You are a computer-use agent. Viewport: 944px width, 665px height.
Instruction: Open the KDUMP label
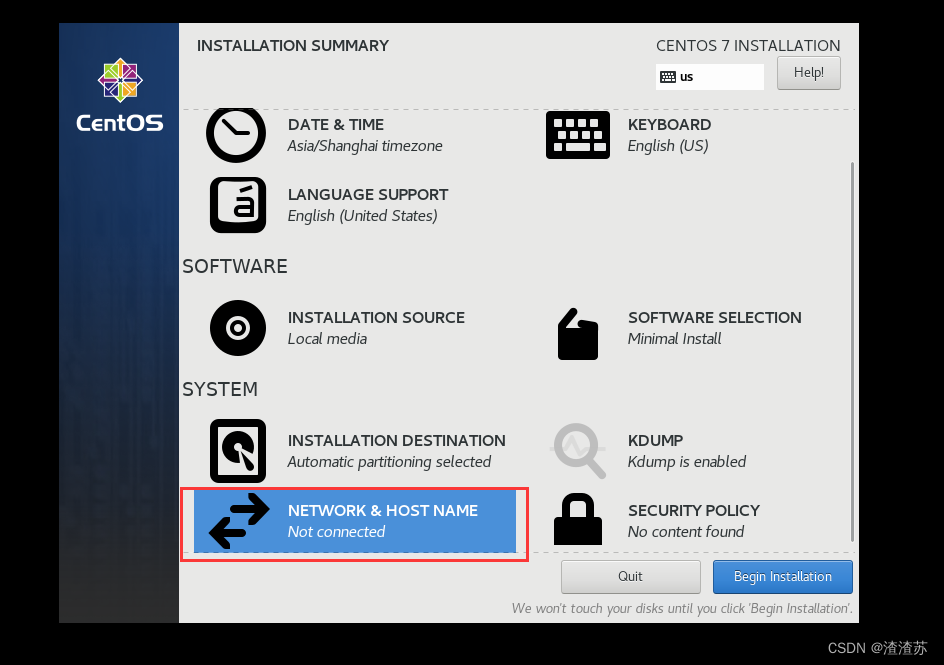click(x=656, y=441)
